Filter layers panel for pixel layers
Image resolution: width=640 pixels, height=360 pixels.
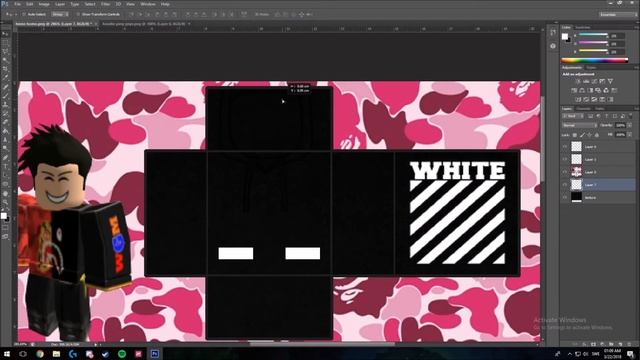coord(590,116)
